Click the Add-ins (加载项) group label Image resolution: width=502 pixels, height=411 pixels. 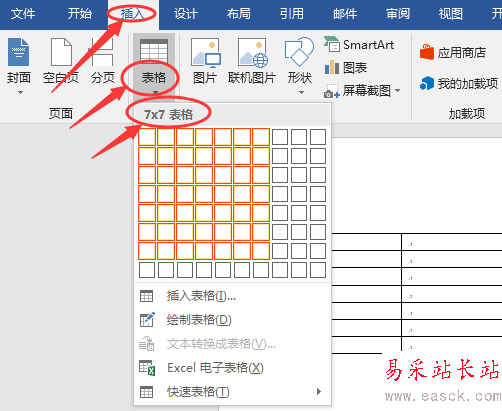point(467,114)
